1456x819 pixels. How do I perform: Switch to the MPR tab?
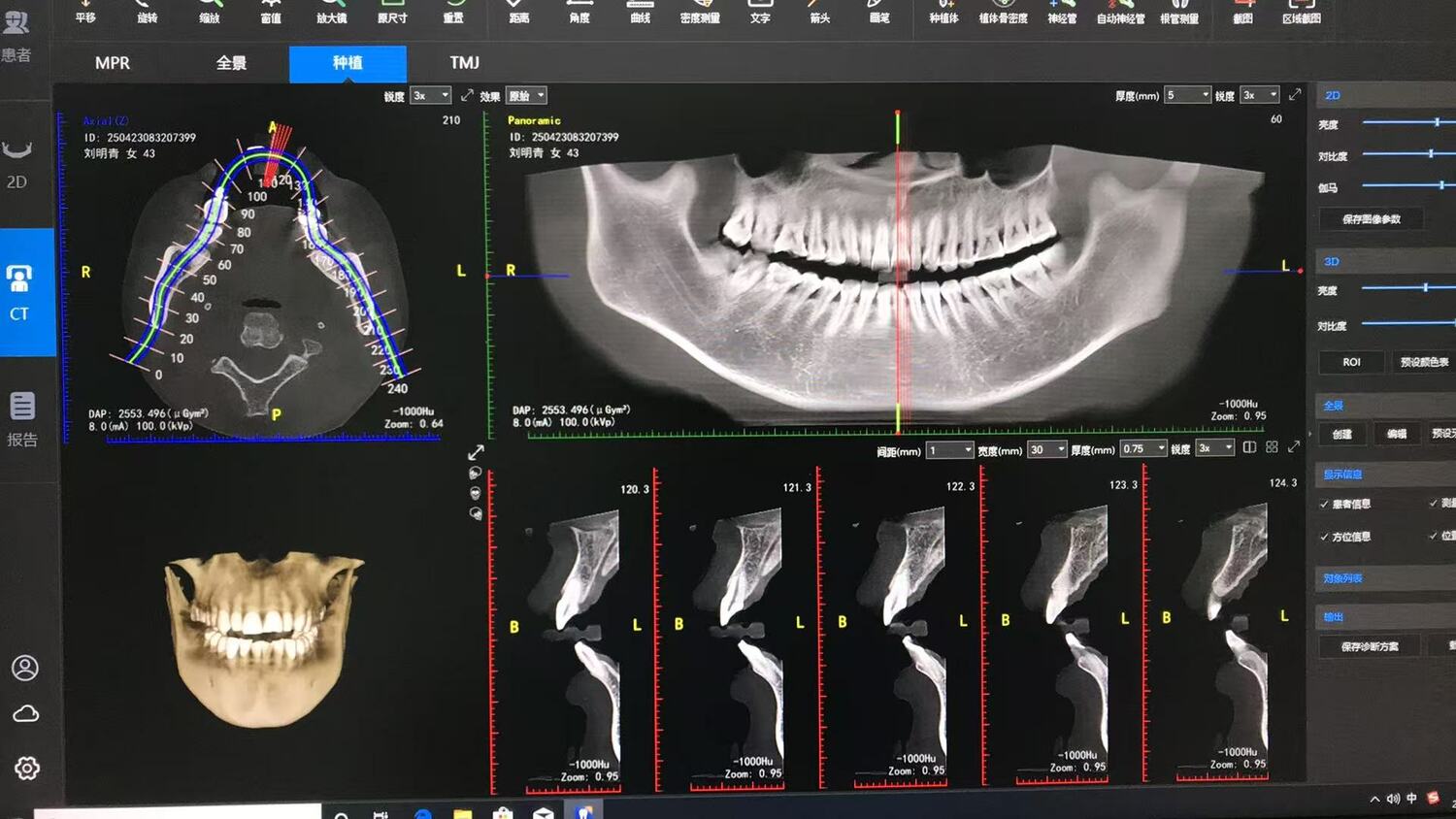pos(113,63)
